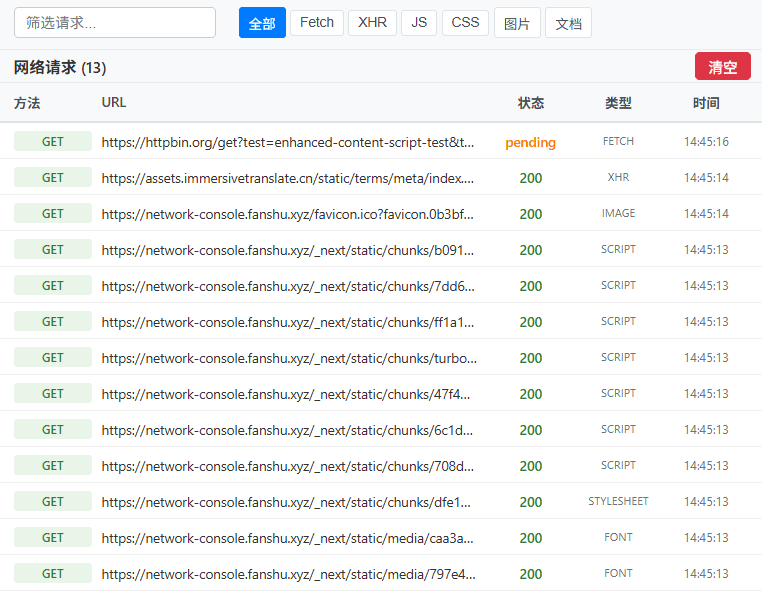Click the media/797e4 font request URL

coord(288,574)
